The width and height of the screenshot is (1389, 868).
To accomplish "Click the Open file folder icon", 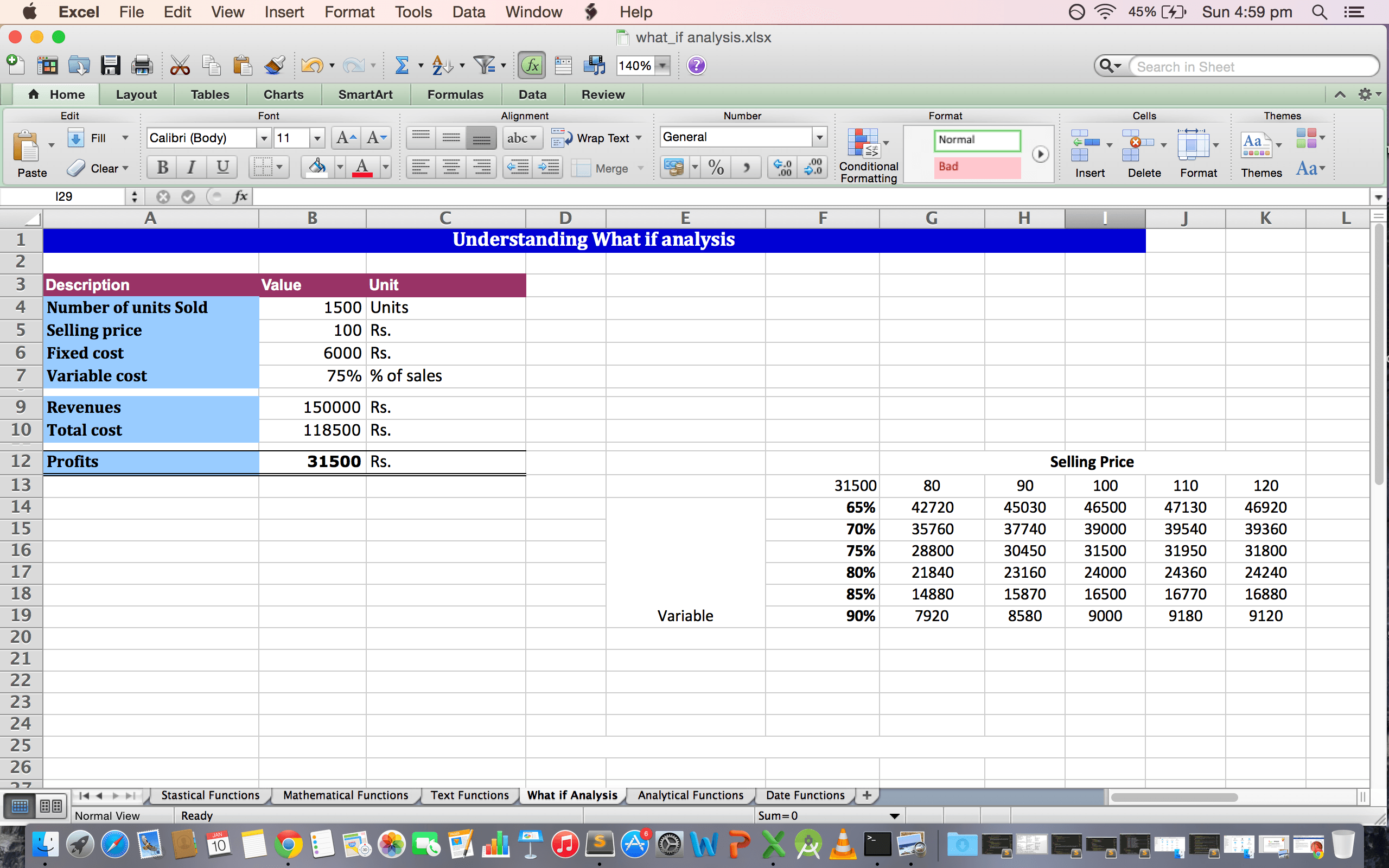I will click(x=79, y=66).
